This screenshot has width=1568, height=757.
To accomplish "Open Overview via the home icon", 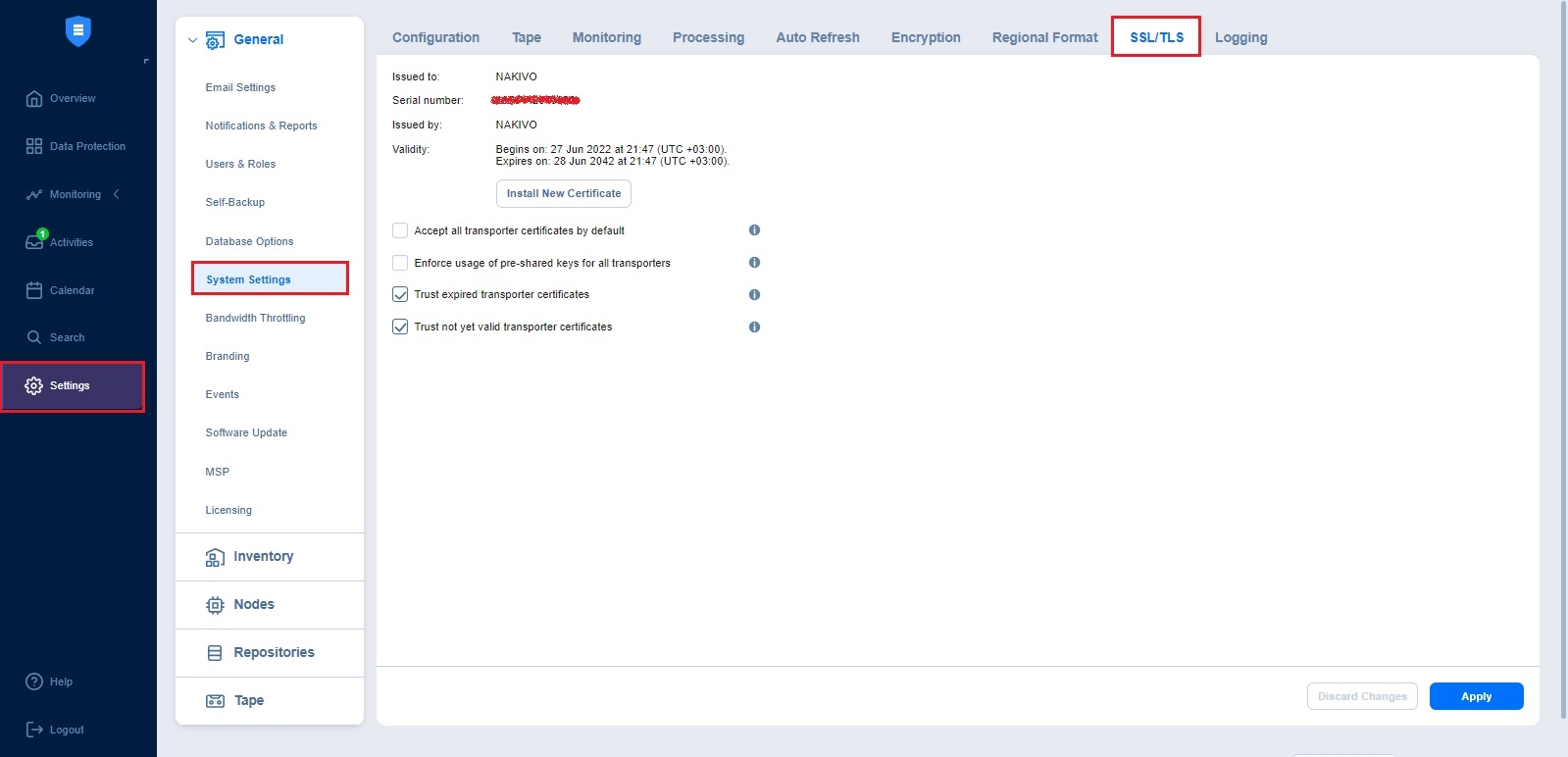I will [x=34, y=98].
